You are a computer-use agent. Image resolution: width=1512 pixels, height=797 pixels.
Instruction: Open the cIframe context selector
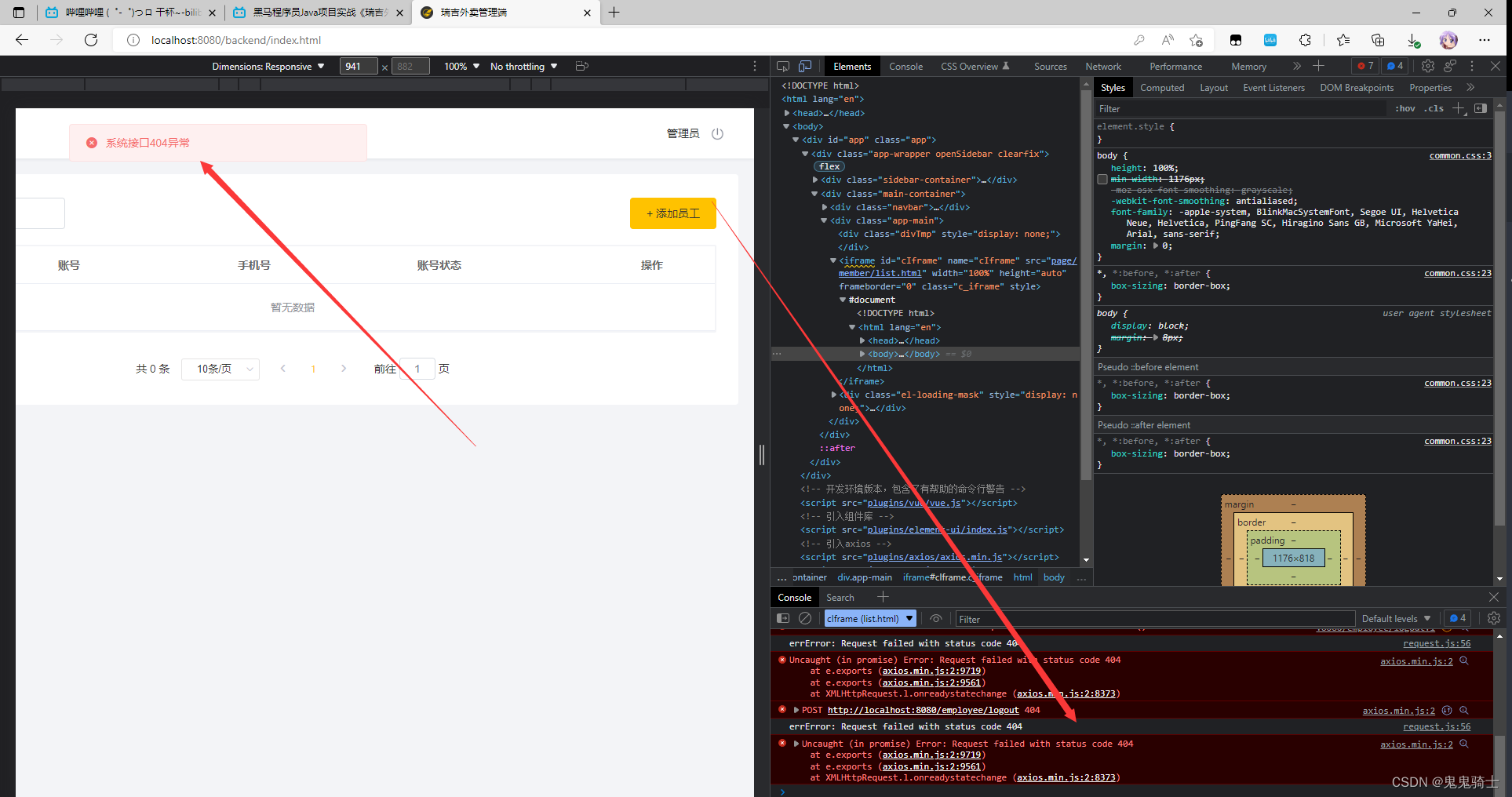[869, 618]
